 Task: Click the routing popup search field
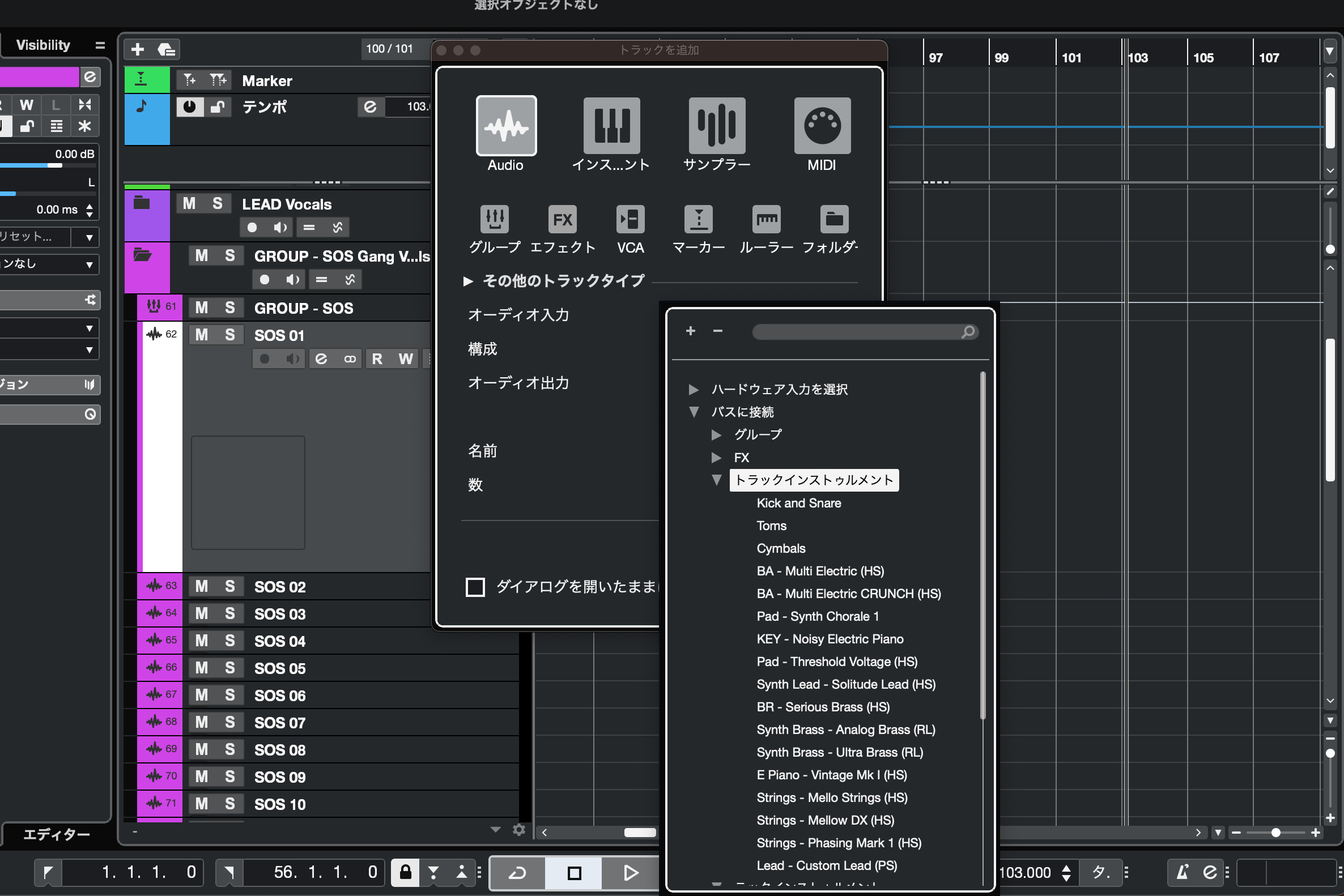point(865,332)
